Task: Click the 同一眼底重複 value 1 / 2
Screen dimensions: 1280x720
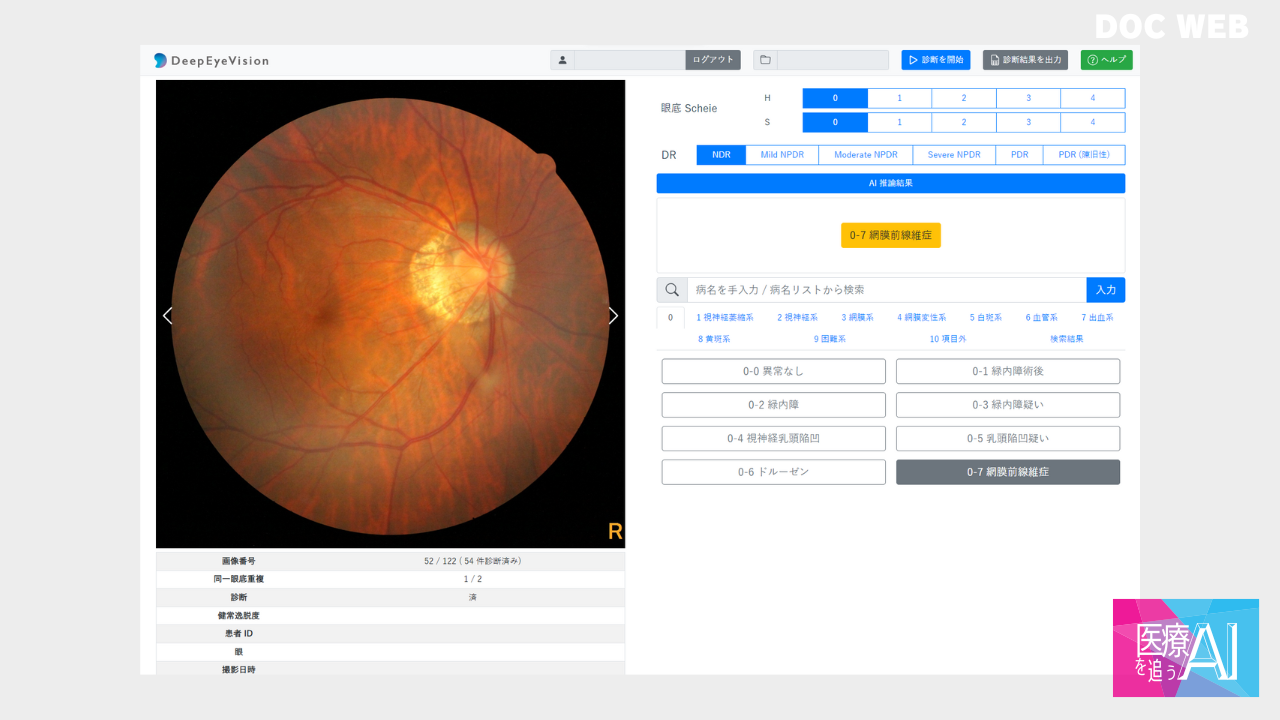Action: coord(472,579)
